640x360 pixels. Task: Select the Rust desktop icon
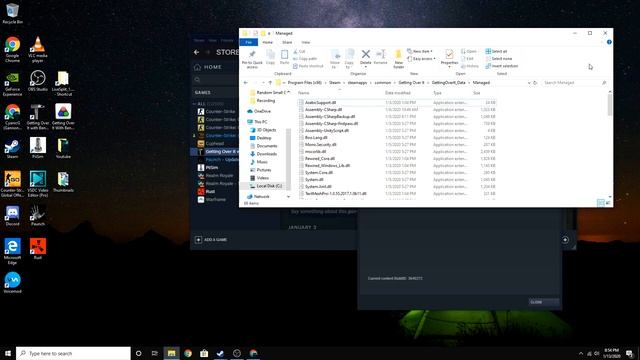point(38,249)
